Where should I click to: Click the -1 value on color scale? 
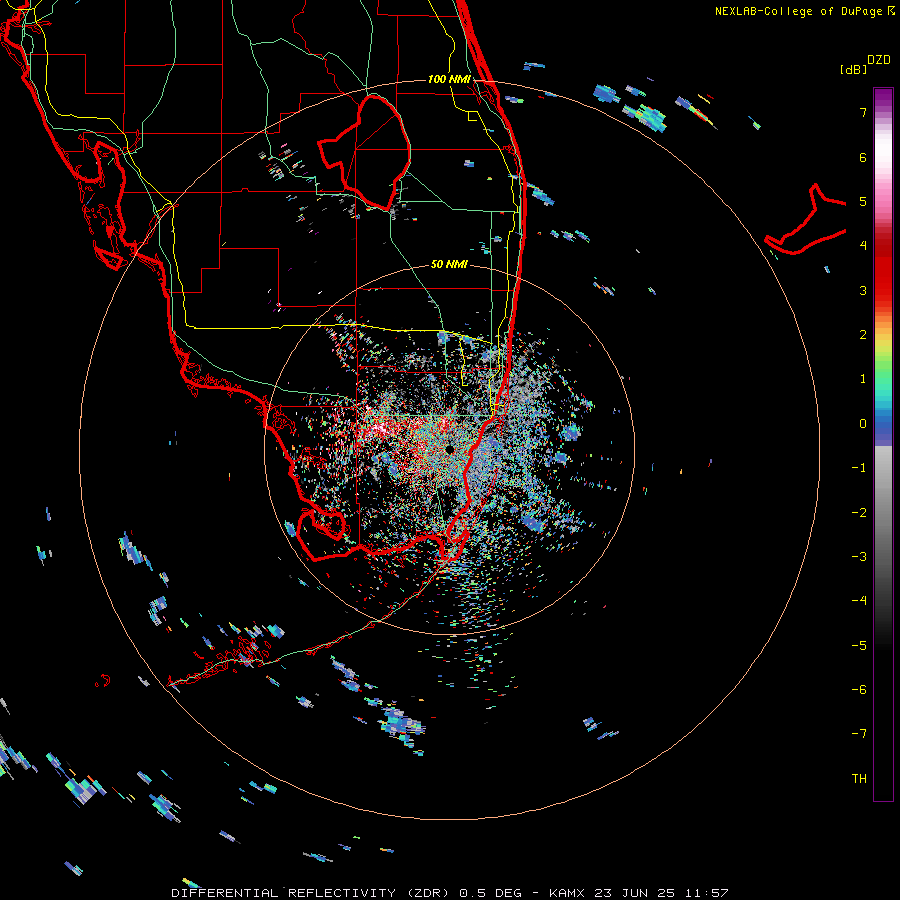(x=859, y=468)
